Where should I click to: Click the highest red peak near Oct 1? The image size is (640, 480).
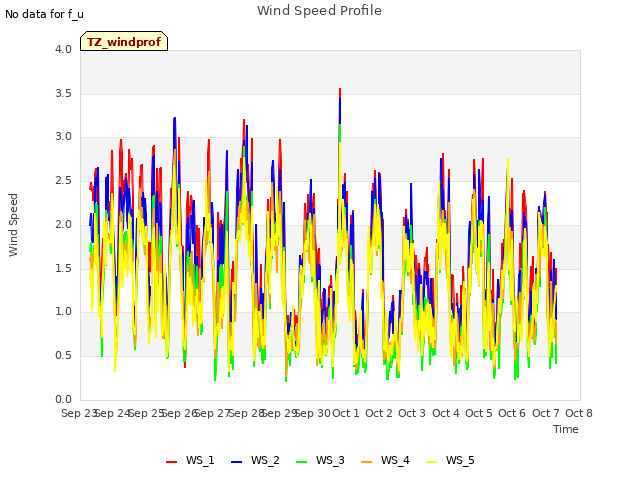coord(340,91)
